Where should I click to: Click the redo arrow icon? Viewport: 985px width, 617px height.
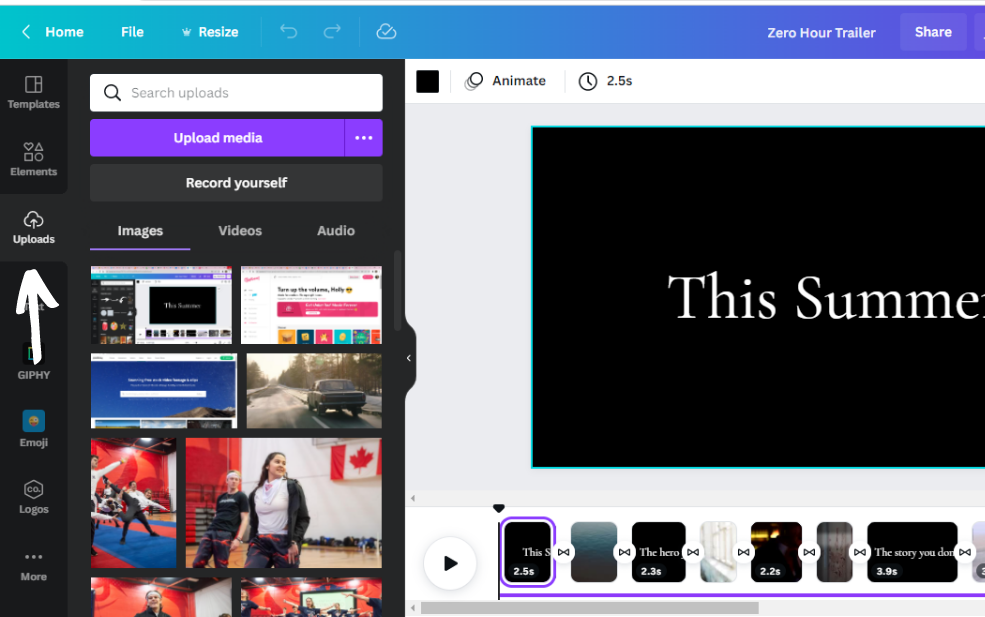point(332,32)
